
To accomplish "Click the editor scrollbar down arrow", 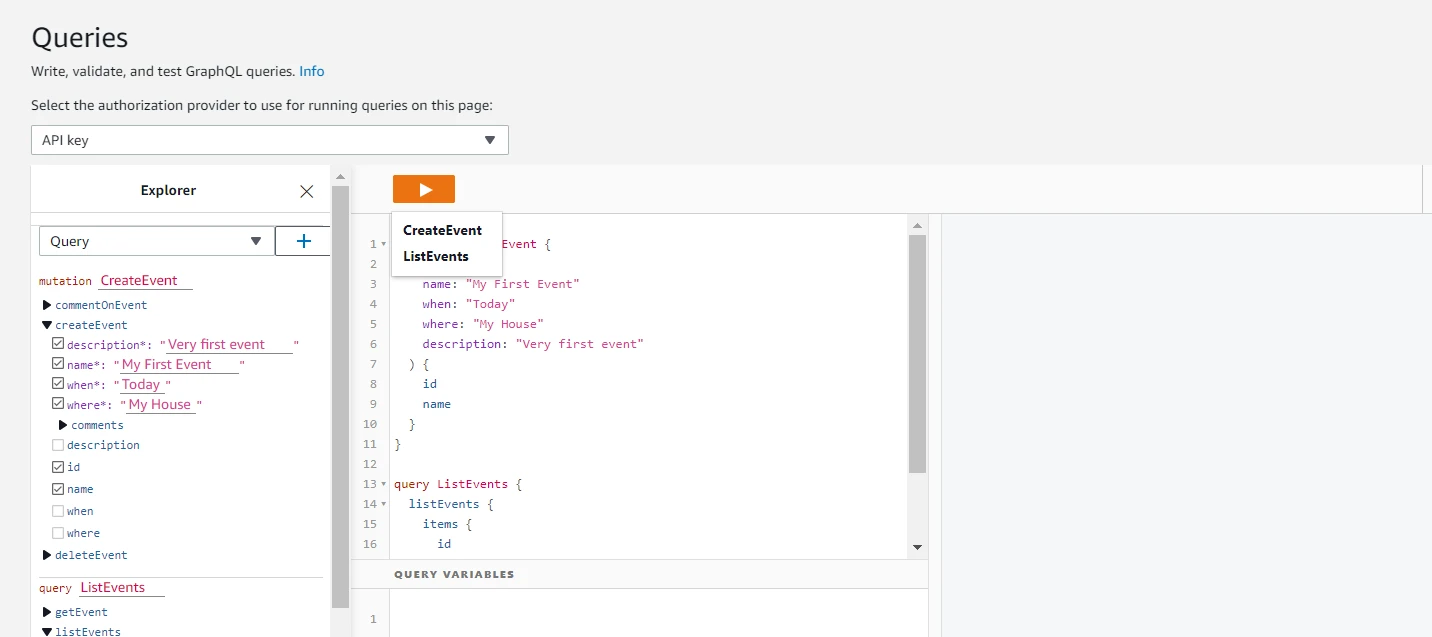I will tap(917, 547).
